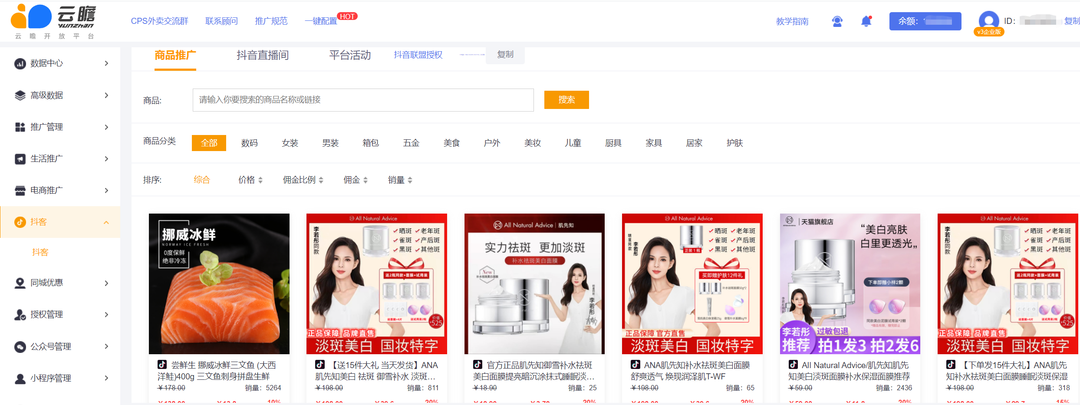Expand the 公众号管理 menu chevron
Screen dimensions: 1080x405
click(x=106, y=346)
